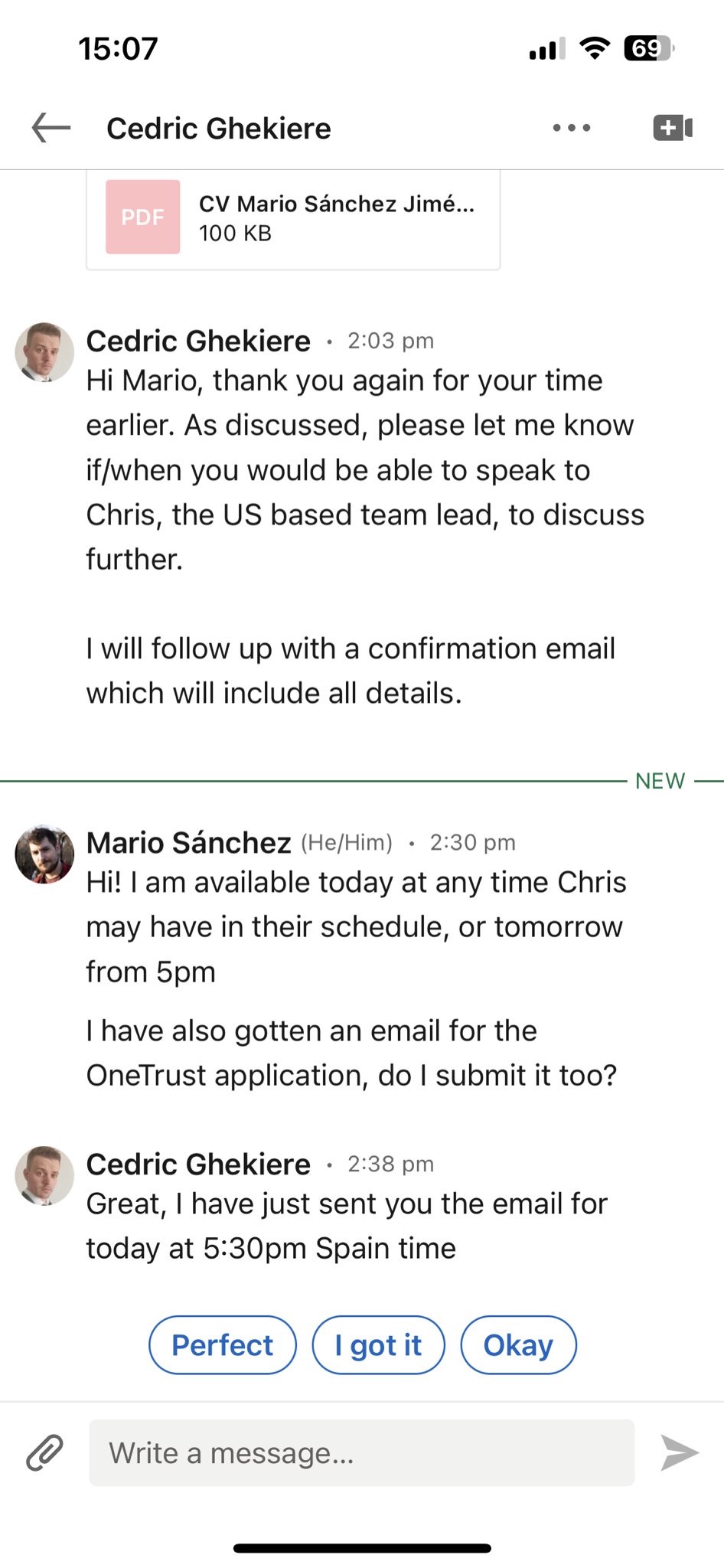Open Cedric Ghekiere's profile from header title
Viewport: 724px width, 1568px height.
pos(219,129)
